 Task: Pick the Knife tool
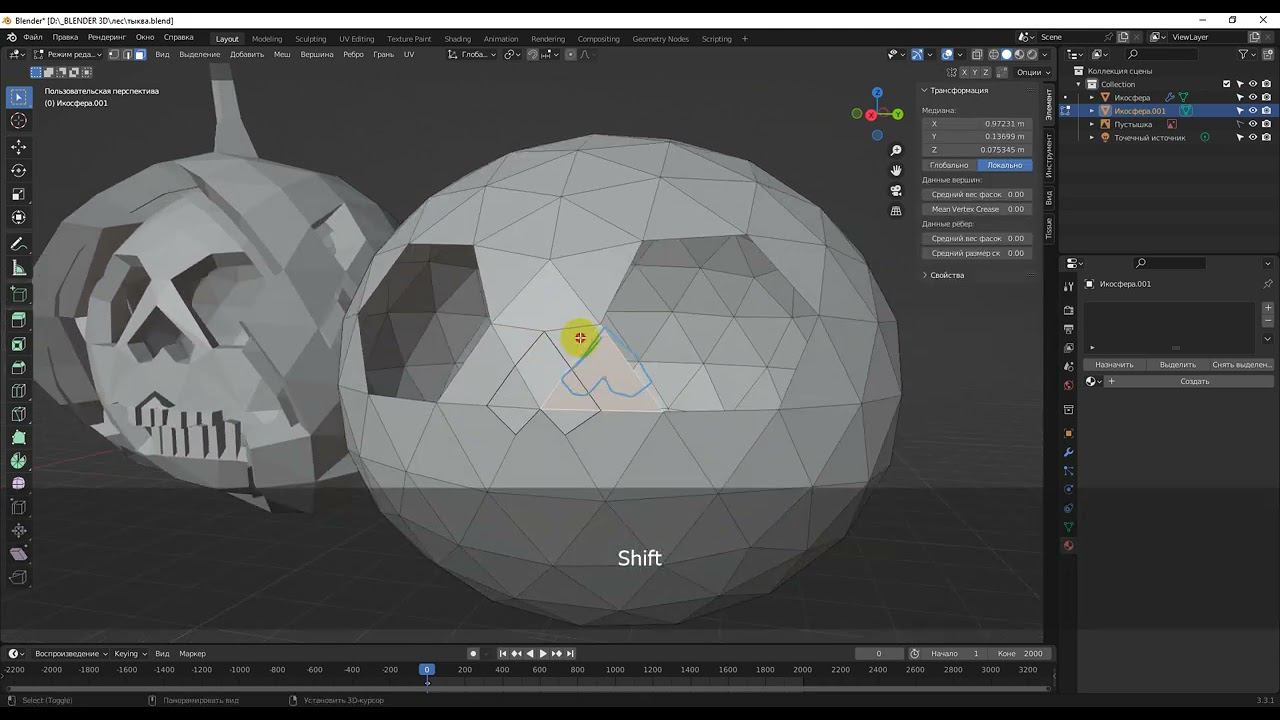point(19,414)
